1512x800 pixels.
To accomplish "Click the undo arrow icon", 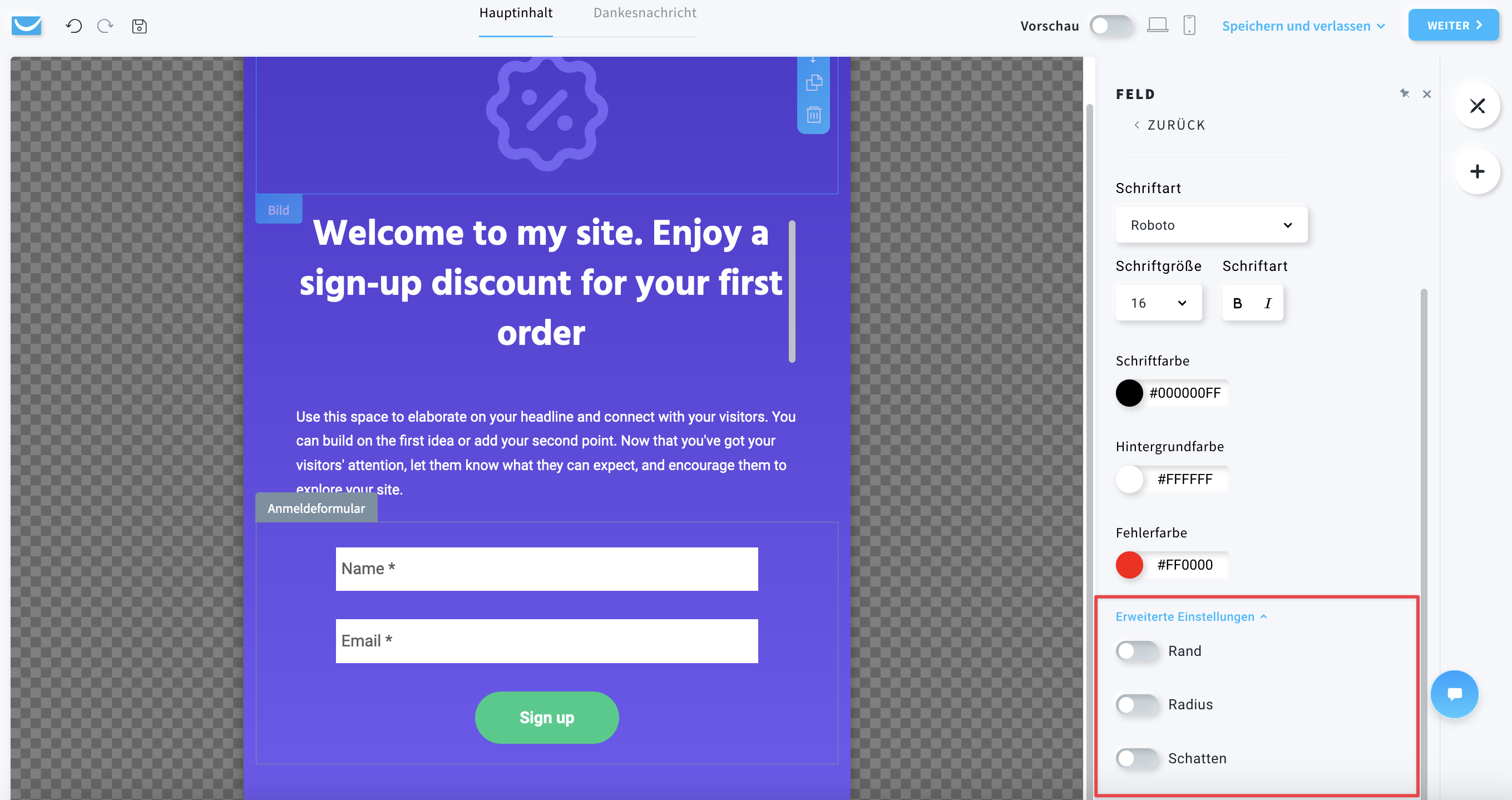I will [x=73, y=26].
